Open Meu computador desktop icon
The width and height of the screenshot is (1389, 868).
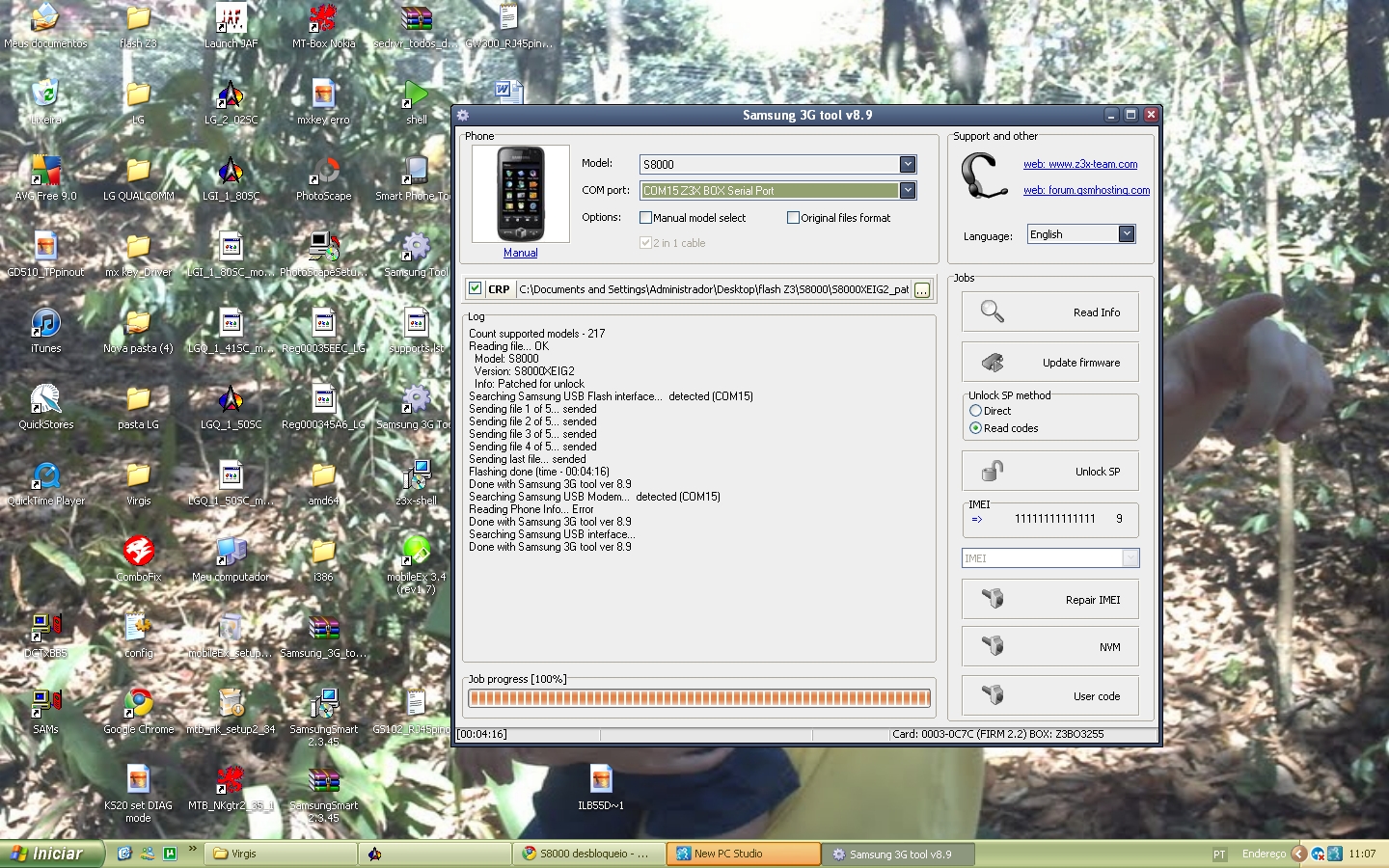(x=231, y=559)
